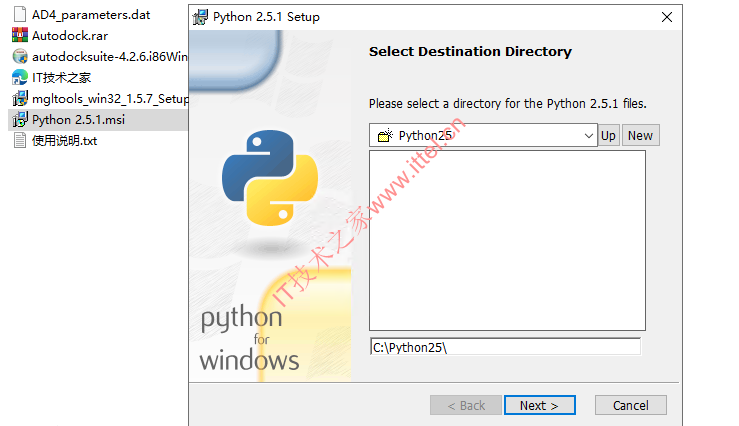This screenshot has width=739, height=426.
Task: Select the AD4_parameters.dat file name
Action: (91, 15)
